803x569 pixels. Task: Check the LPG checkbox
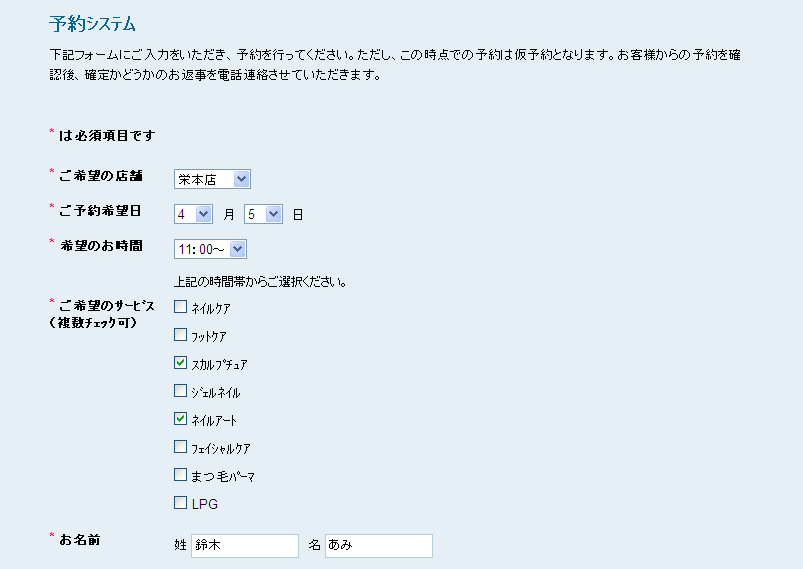(180, 502)
